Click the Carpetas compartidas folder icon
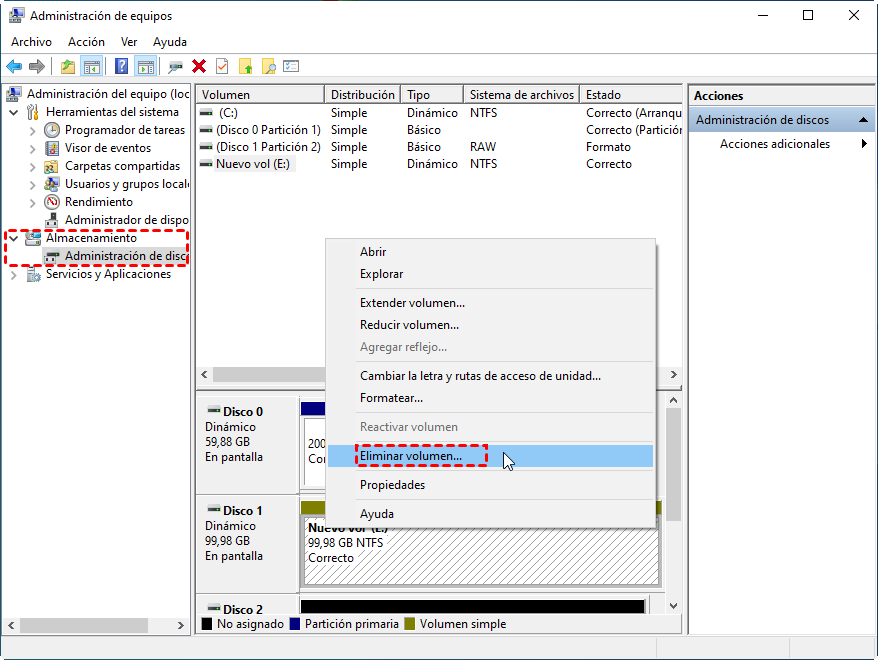This screenshot has height=660, width=878. click(52, 166)
